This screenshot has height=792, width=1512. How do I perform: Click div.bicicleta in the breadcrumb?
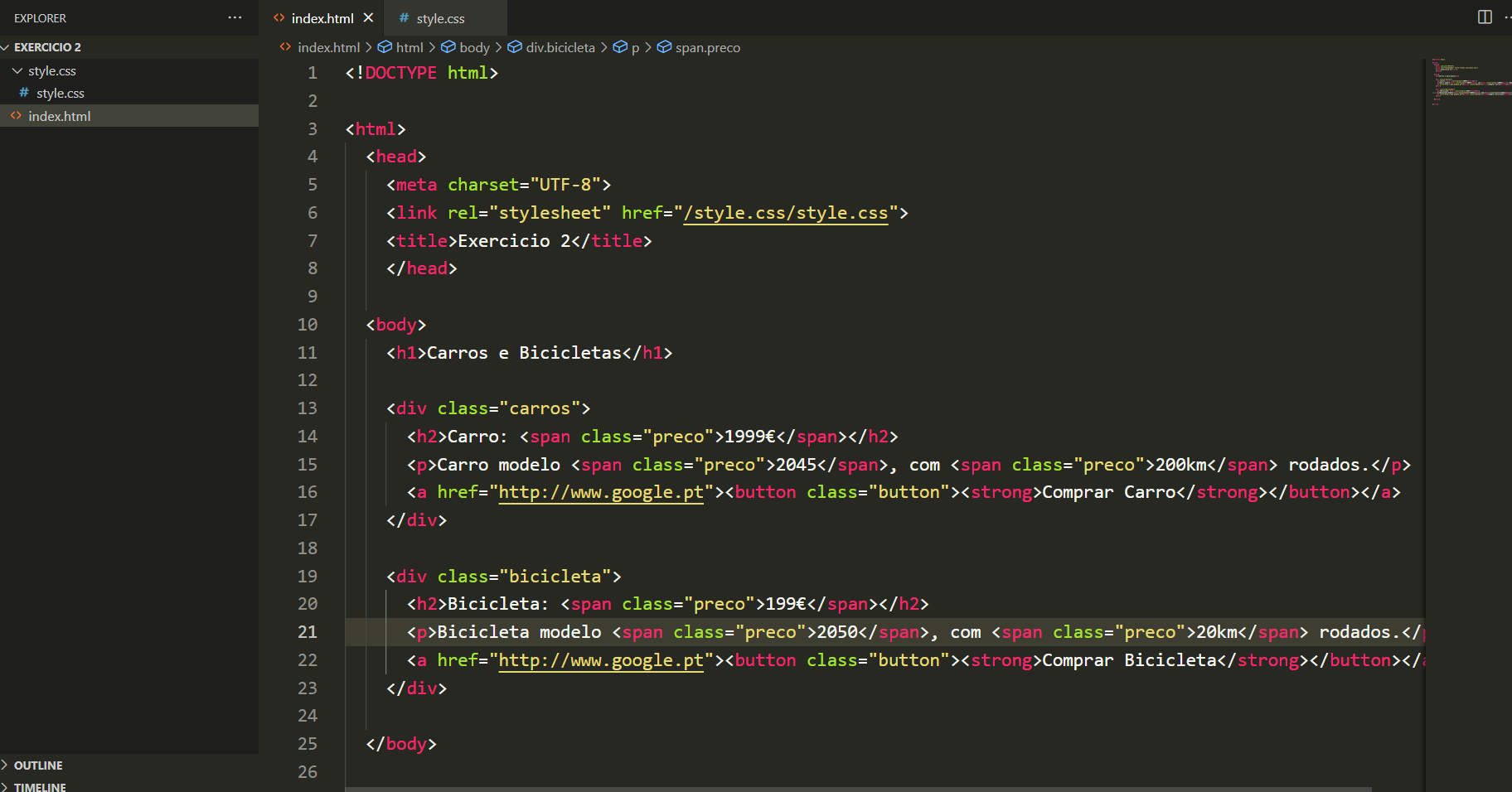[x=560, y=48]
